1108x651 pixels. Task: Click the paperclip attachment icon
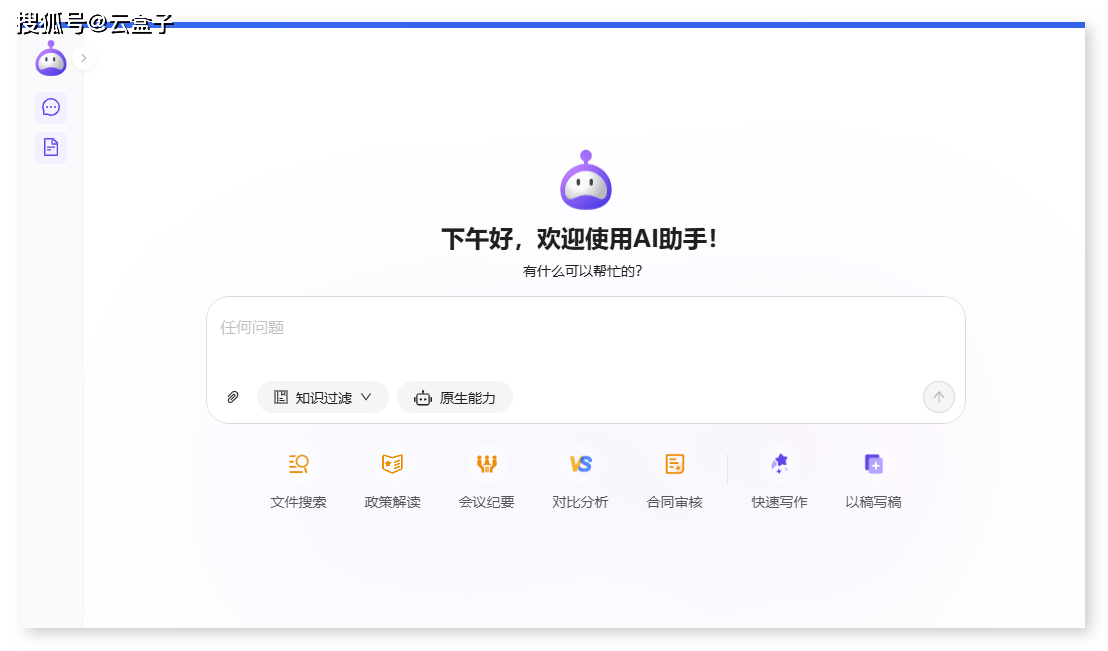click(x=233, y=397)
